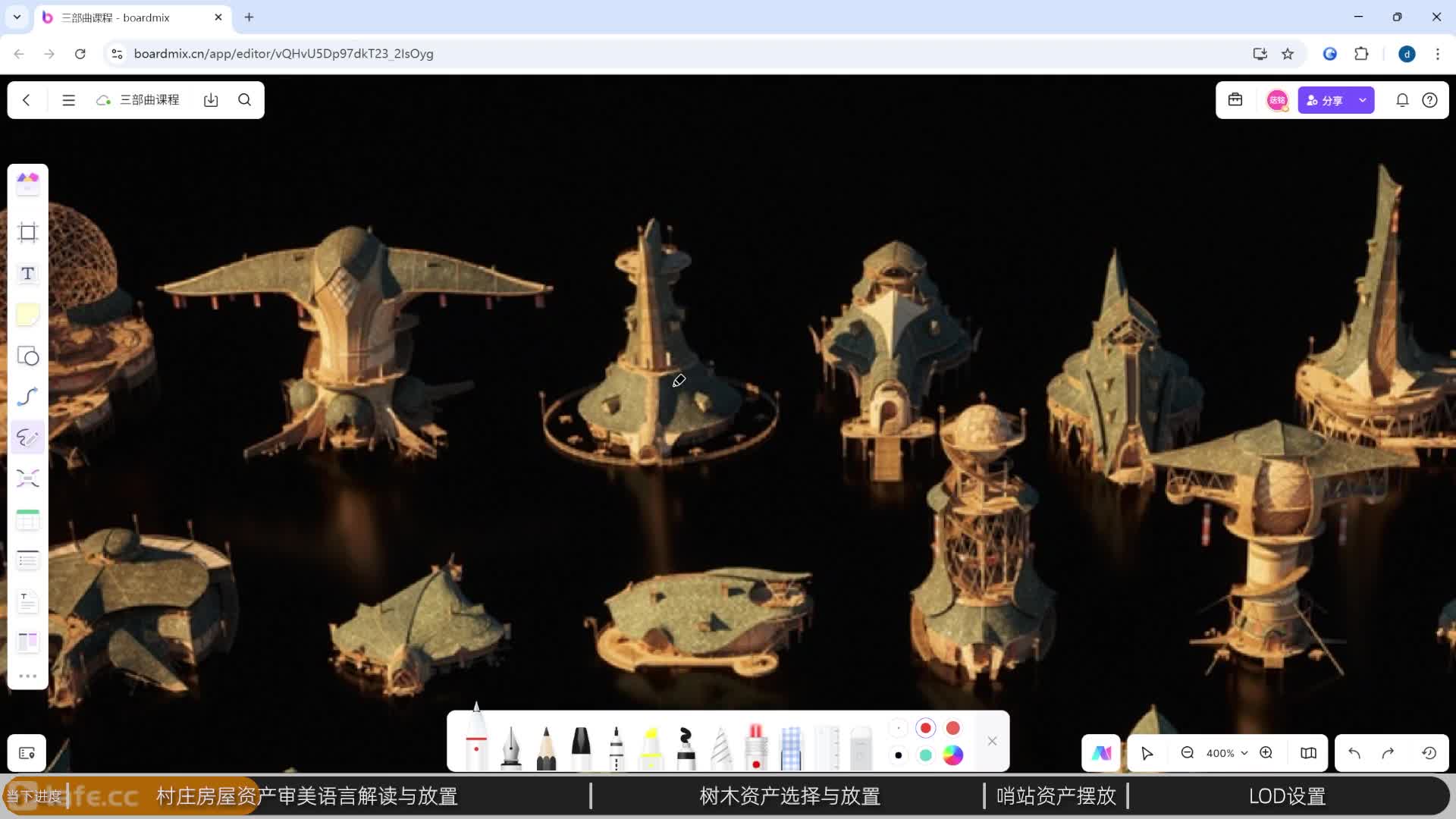Show more tools with the ellipsis
This screenshot has width=1456, height=819.
click(28, 676)
